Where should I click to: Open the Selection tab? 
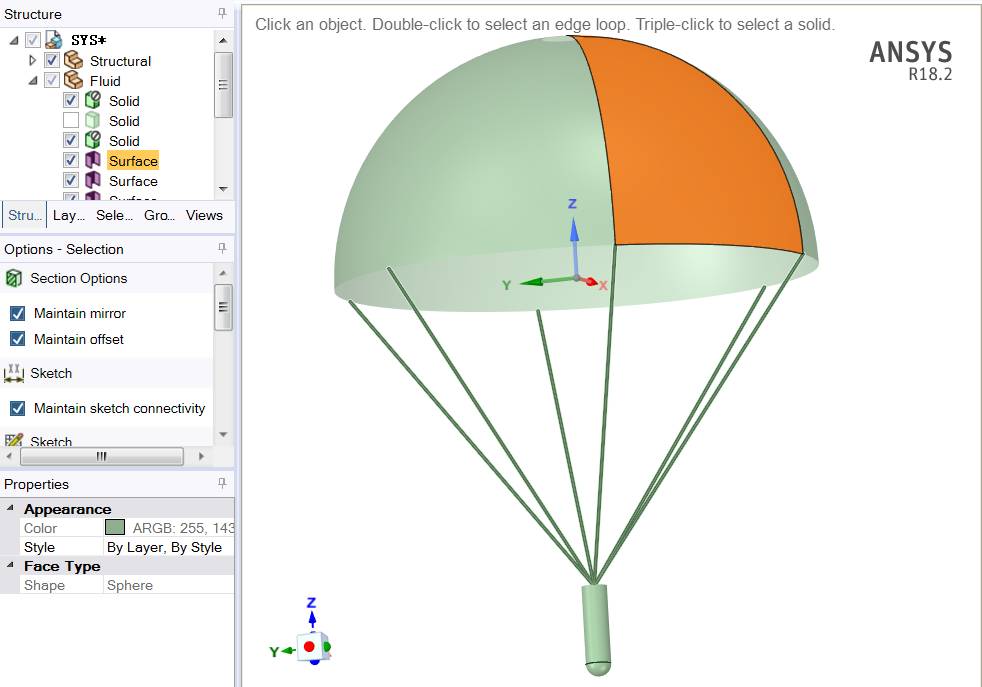point(114,215)
